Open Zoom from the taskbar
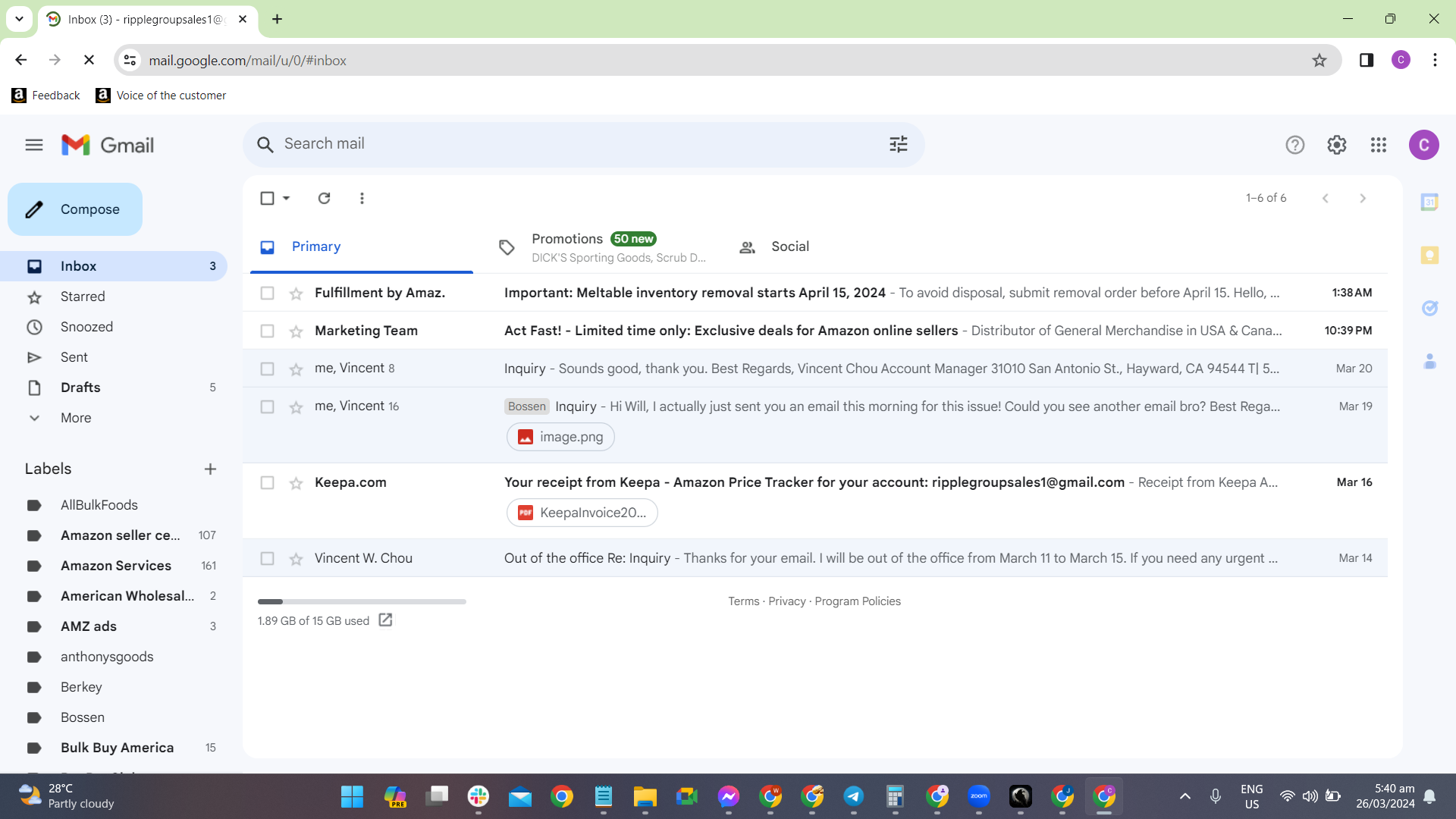Viewport: 1456px width, 819px height. tap(979, 796)
